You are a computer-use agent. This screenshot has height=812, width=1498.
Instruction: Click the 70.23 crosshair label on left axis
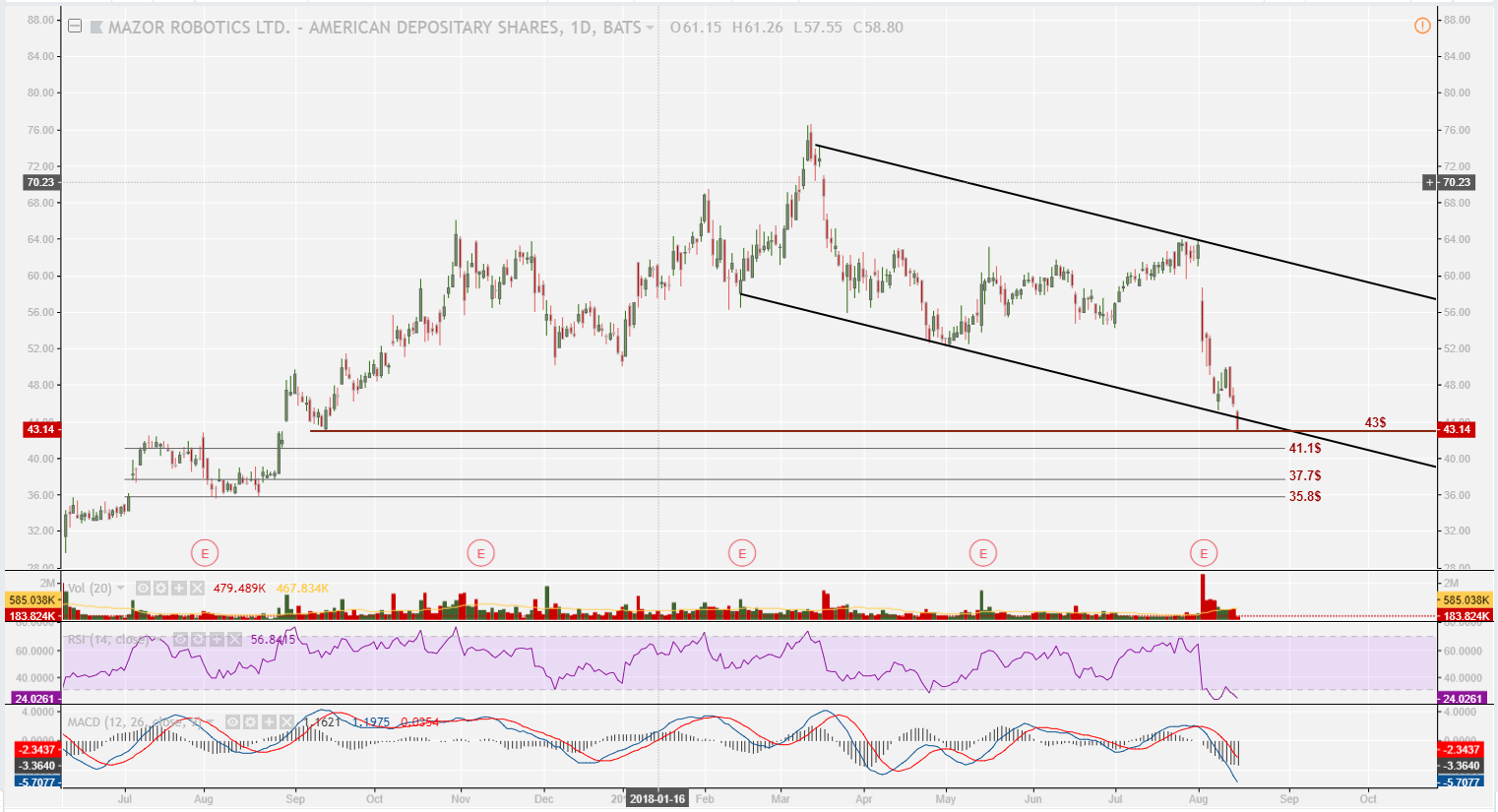40,182
